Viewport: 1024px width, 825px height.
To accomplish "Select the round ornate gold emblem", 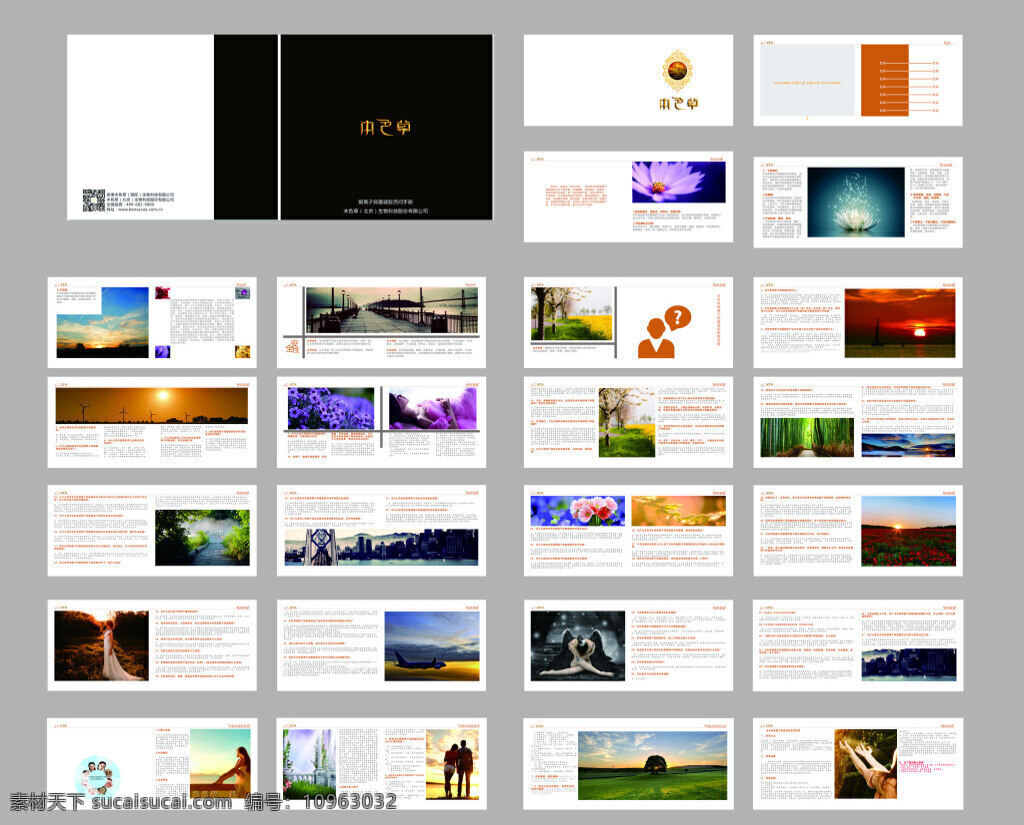I will [679, 71].
